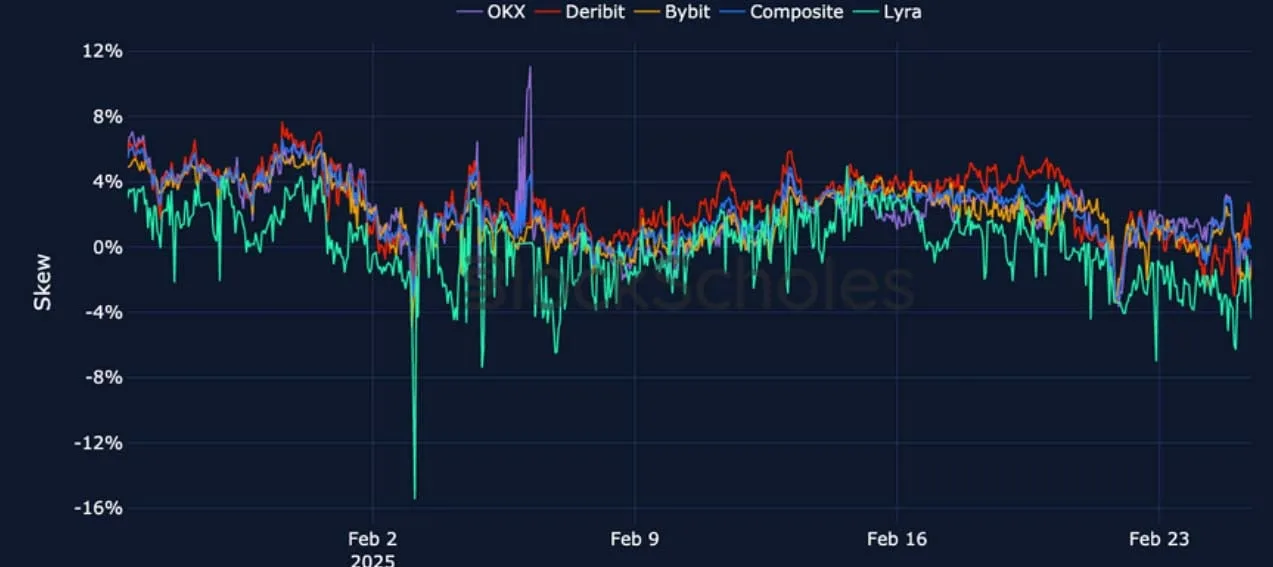
Task: Click the Skew y-axis title
Action: tap(43, 280)
